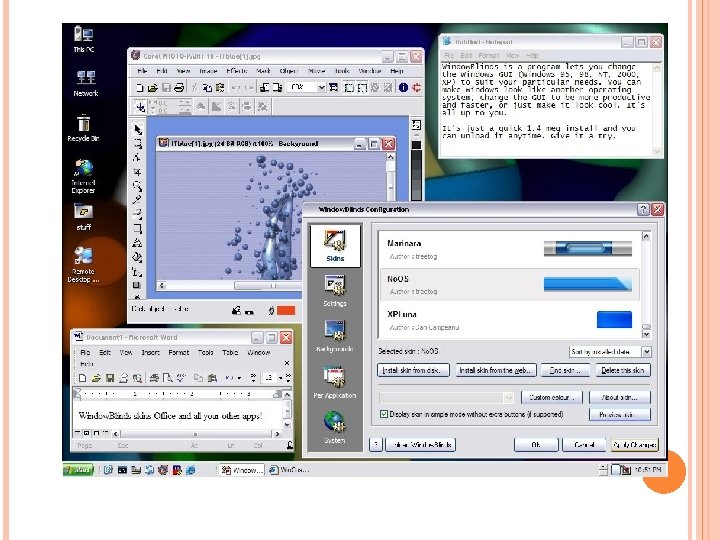Open the Table menu in Microsoft Word
The image size is (720, 540).
tap(230, 352)
